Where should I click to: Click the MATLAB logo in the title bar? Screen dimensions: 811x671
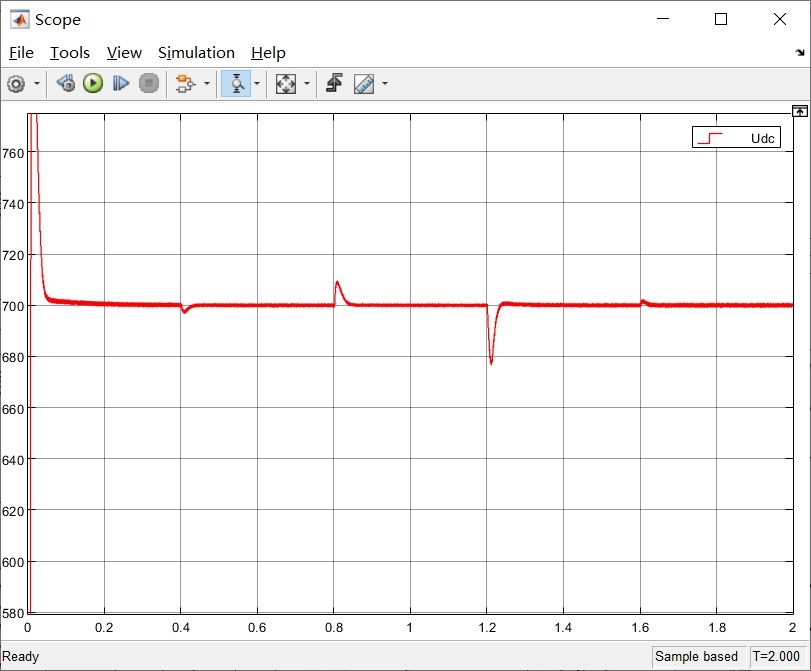click(x=20, y=19)
